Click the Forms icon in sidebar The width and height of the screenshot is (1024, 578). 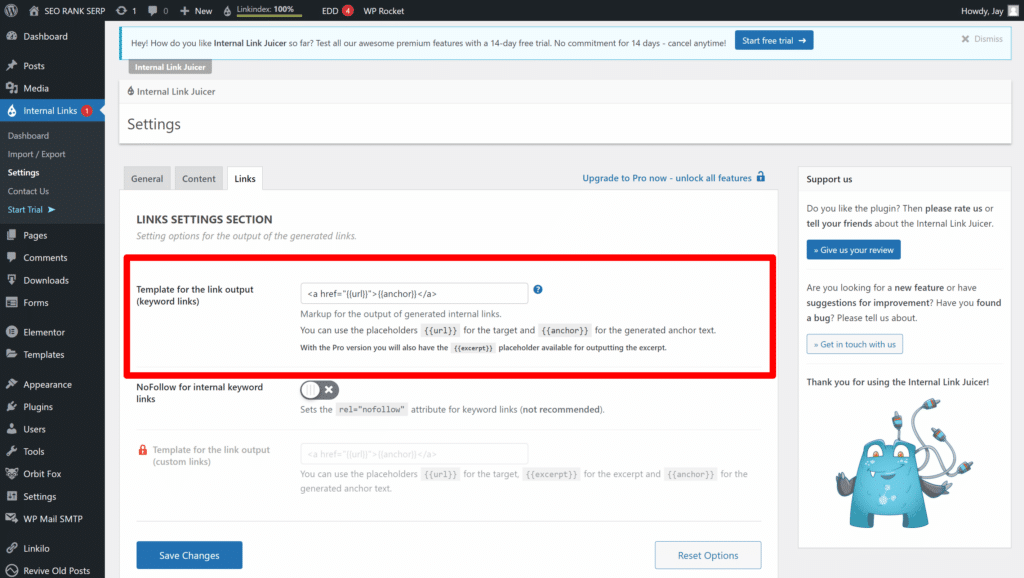[x=12, y=302]
